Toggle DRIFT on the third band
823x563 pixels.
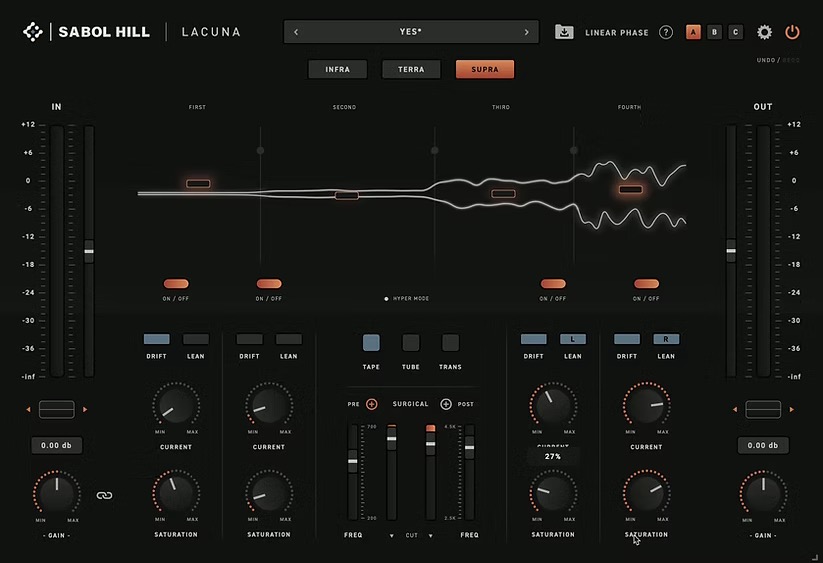click(x=534, y=339)
